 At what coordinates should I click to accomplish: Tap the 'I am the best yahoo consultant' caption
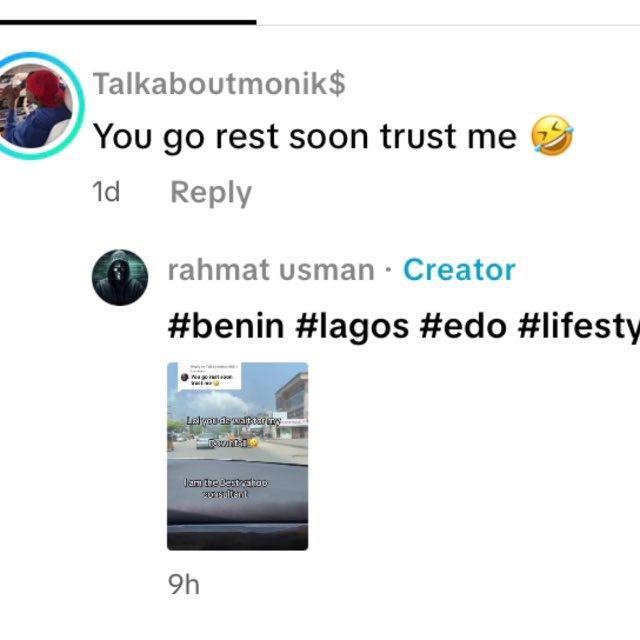point(226,488)
